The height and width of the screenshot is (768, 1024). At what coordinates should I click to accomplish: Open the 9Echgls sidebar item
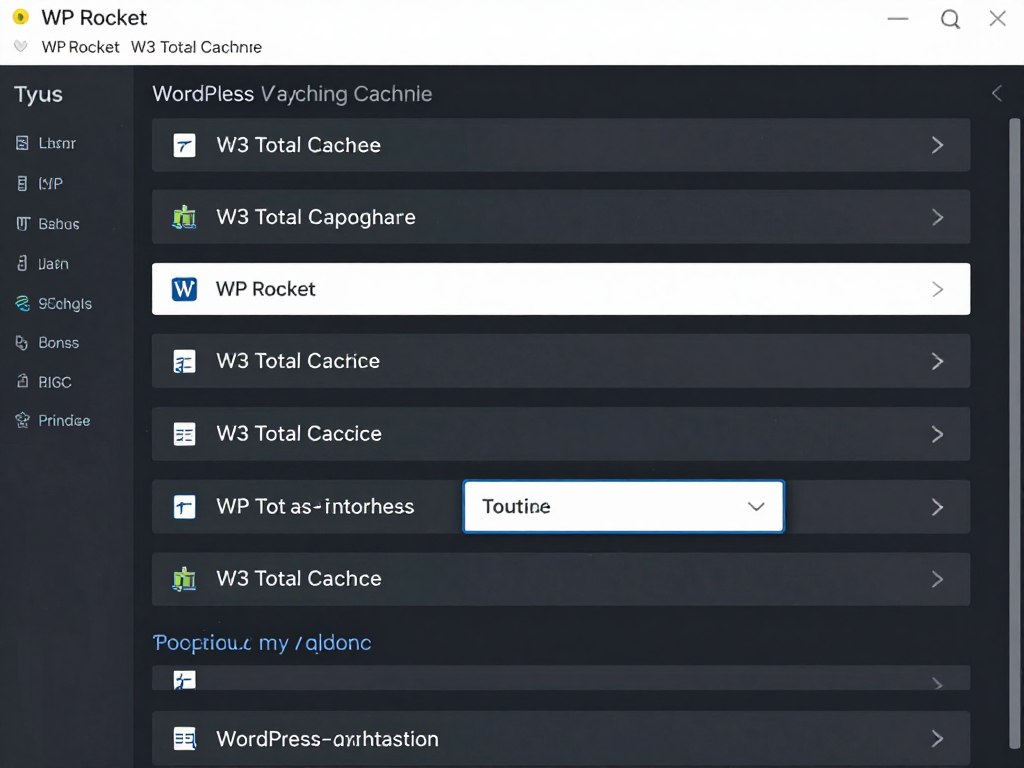click(x=65, y=304)
